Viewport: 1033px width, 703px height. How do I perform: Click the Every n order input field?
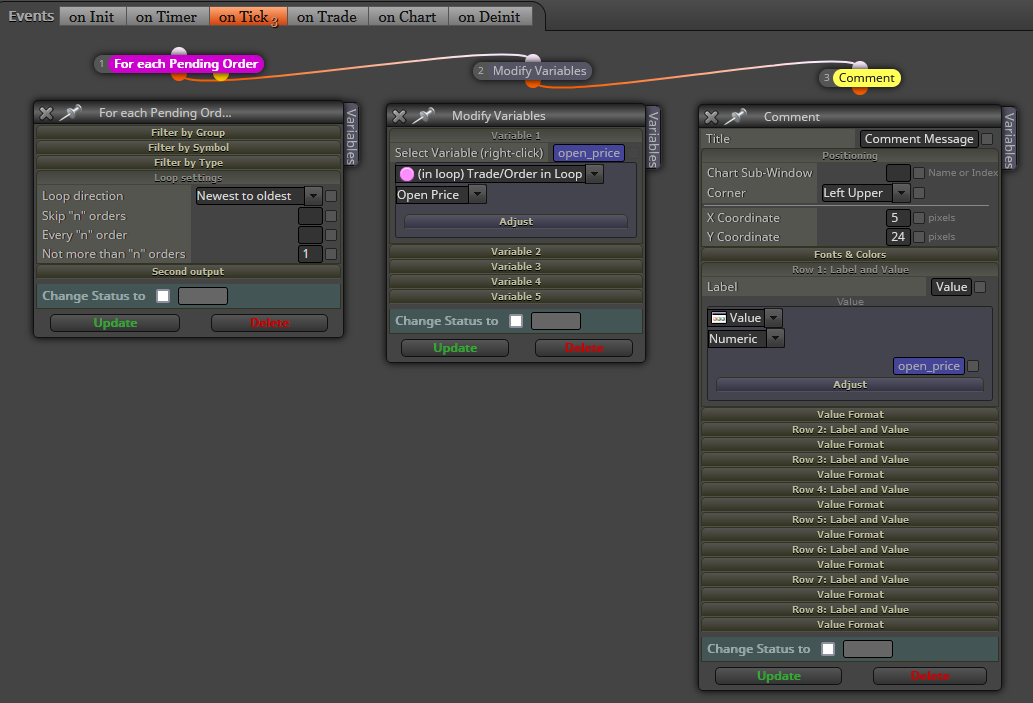pos(310,235)
